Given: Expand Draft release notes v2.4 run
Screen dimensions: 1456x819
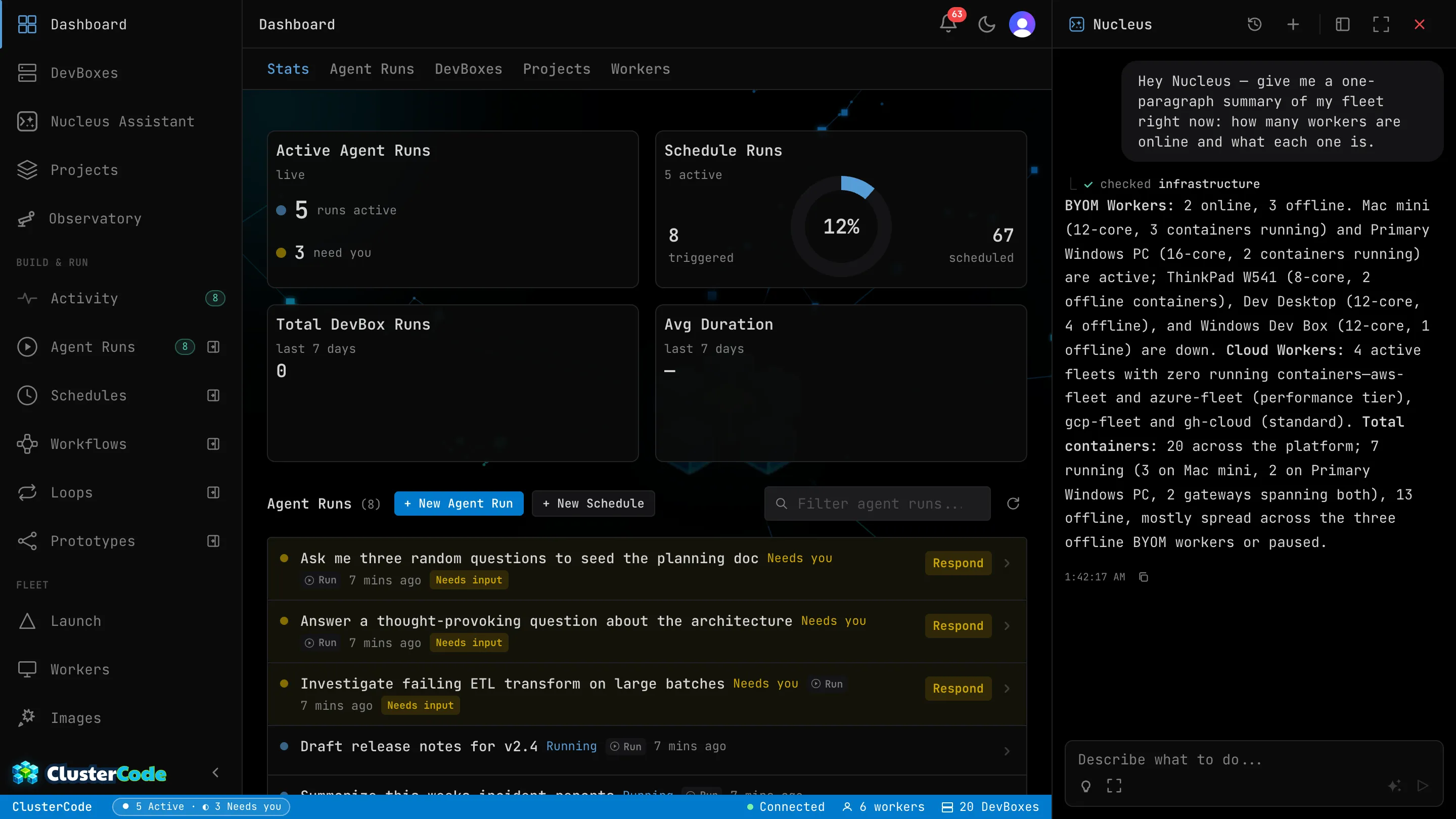Looking at the screenshot, I should tap(1007, 752).
